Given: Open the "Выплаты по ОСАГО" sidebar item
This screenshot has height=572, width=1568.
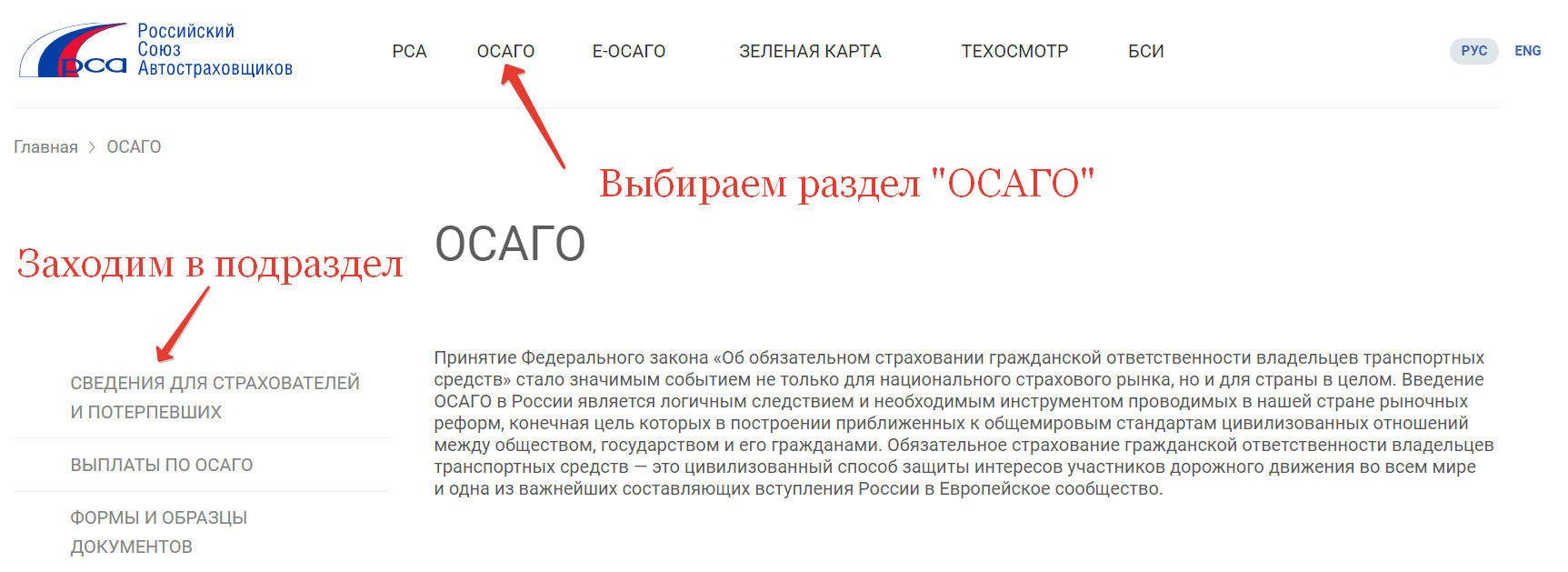Looking at the screenshot, I should [162, 465].
